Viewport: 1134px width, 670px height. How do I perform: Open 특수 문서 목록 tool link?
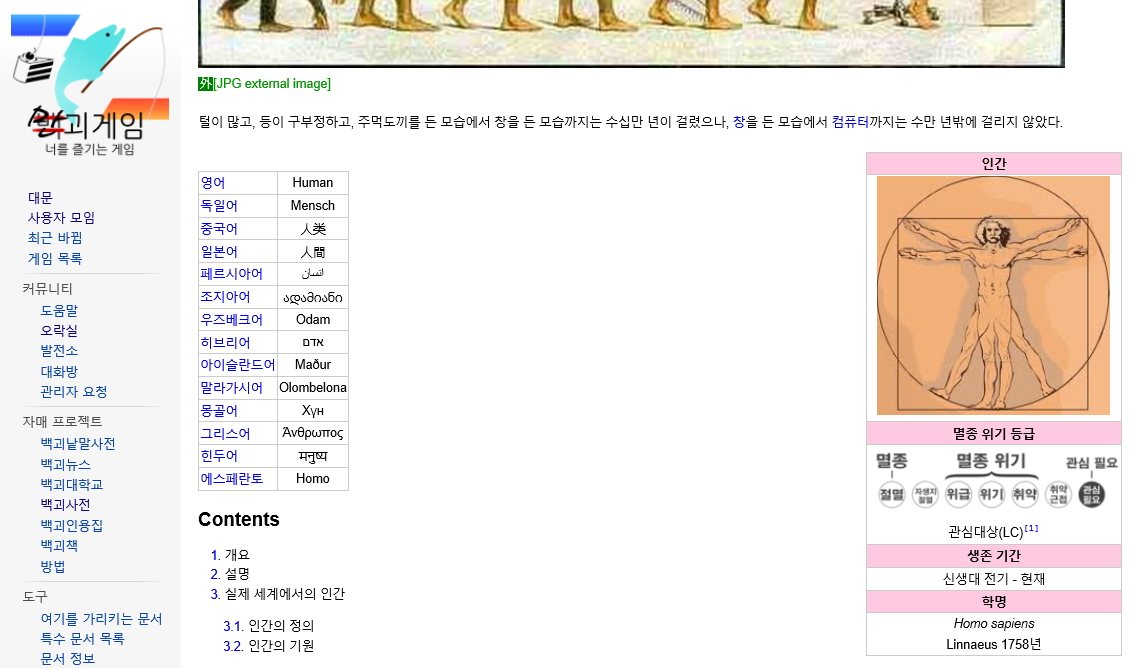[x=82, y=639]
